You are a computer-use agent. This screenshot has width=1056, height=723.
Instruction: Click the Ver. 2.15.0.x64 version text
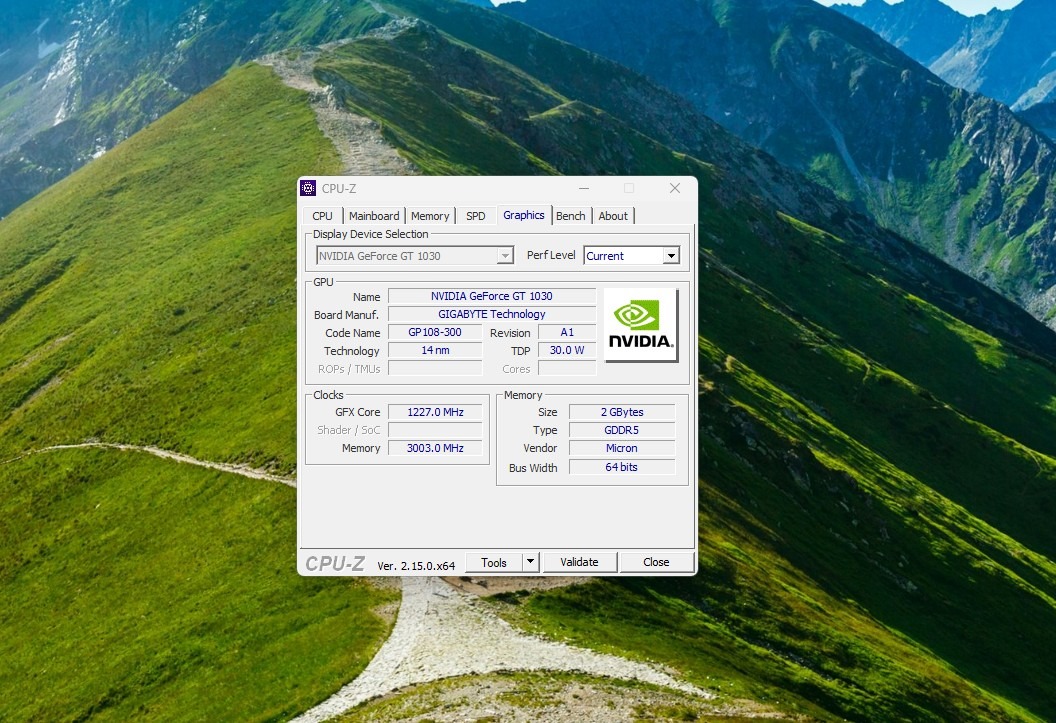[x=416, y=566]
